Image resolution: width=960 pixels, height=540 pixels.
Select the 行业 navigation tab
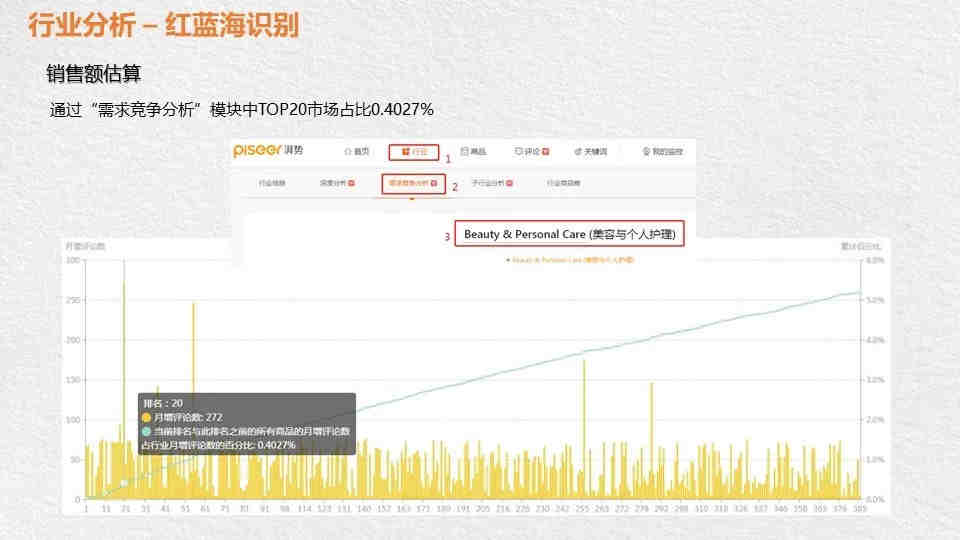pos(414,151)
